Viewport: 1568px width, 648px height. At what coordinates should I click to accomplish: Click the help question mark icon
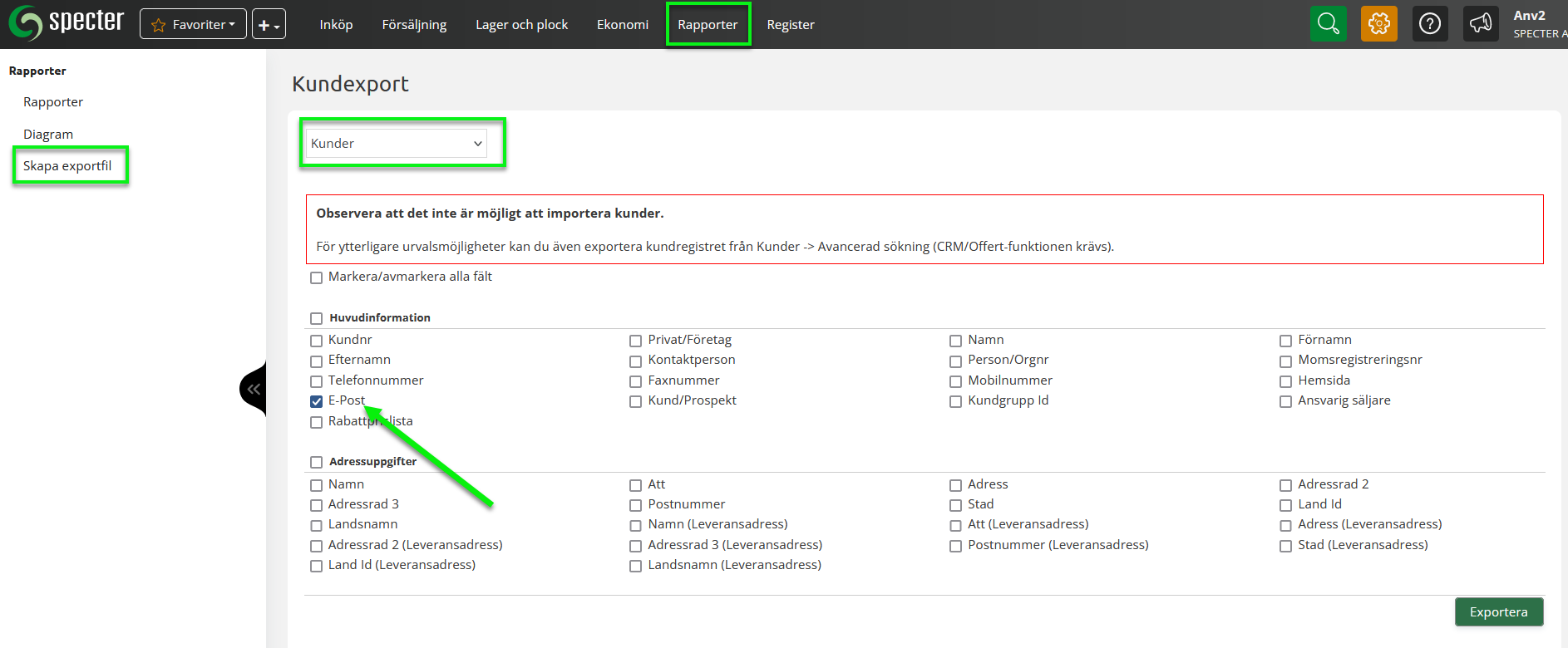tap(1429, 24)
